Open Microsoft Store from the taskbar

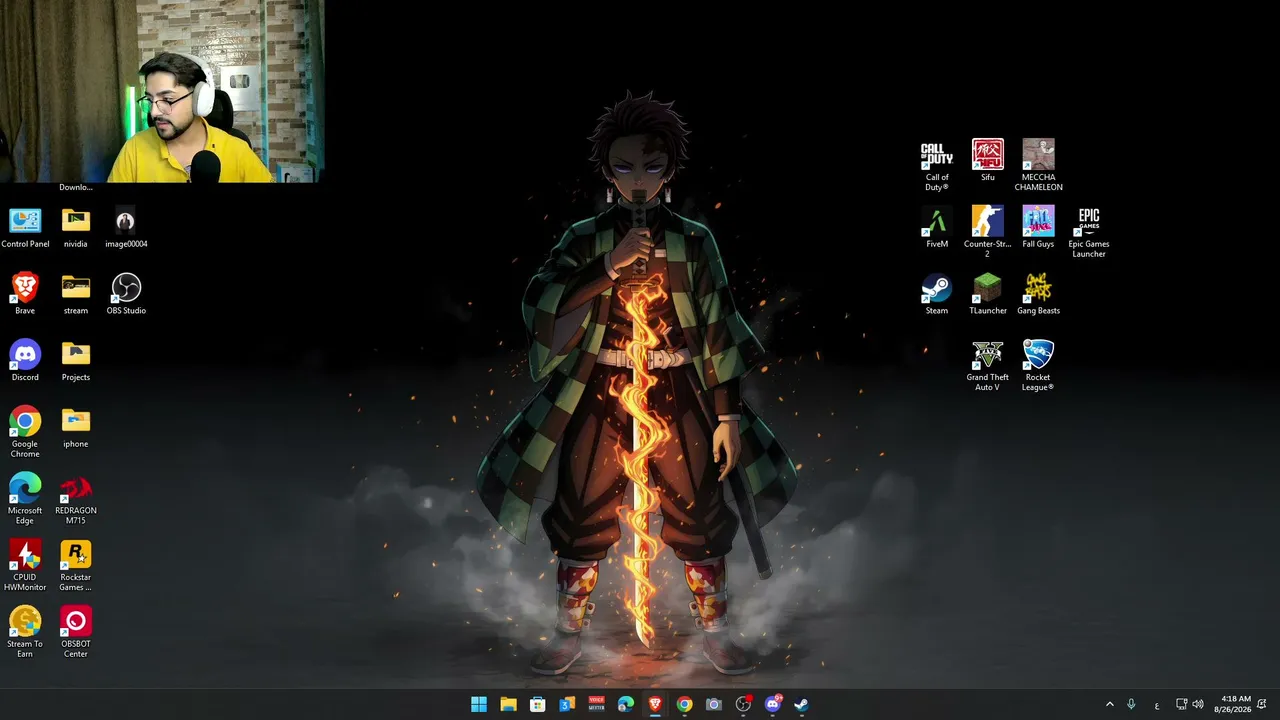click(x=537, y=704)
